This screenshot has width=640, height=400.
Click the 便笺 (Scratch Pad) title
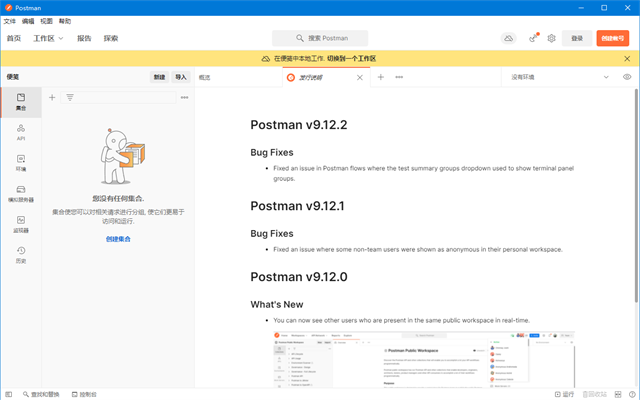[x=13, y=77]
